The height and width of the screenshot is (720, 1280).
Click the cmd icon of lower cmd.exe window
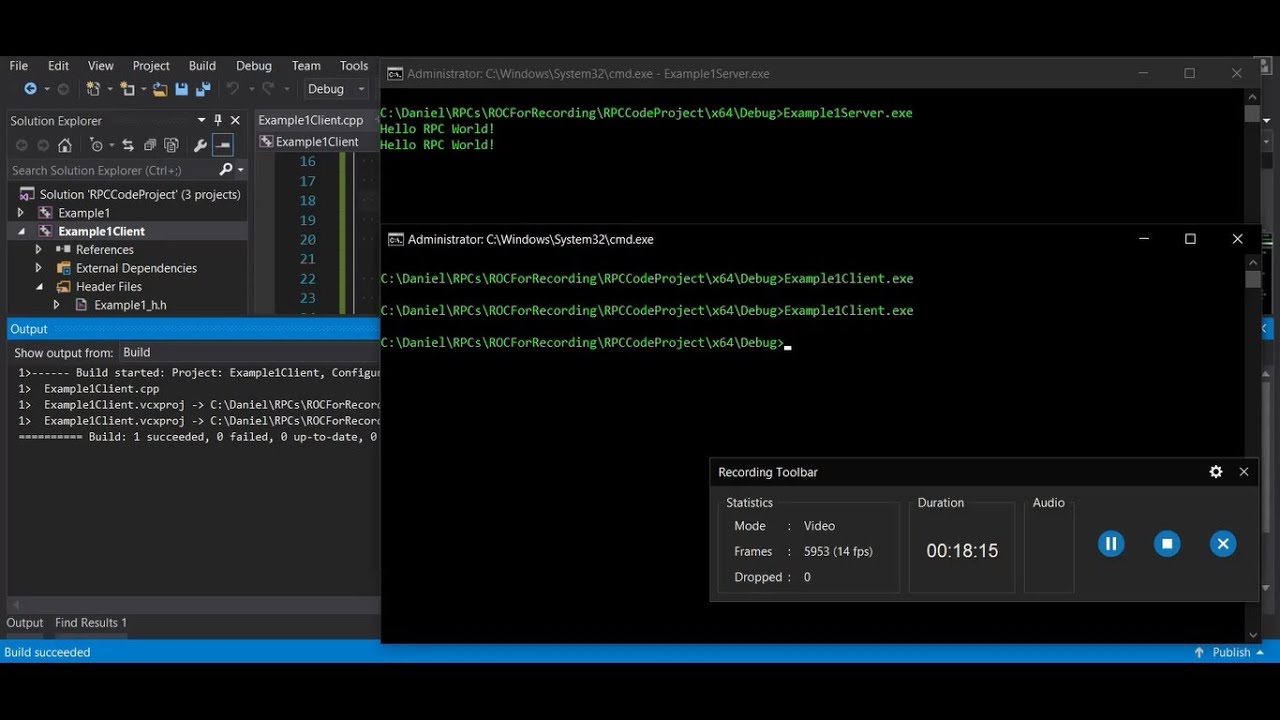click(396, 239)
